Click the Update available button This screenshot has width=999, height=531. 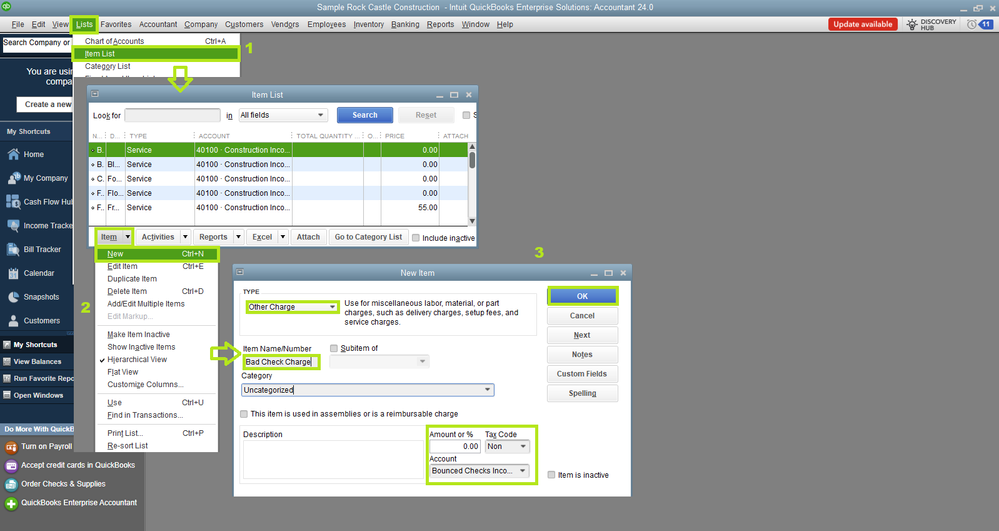(863, 24)
